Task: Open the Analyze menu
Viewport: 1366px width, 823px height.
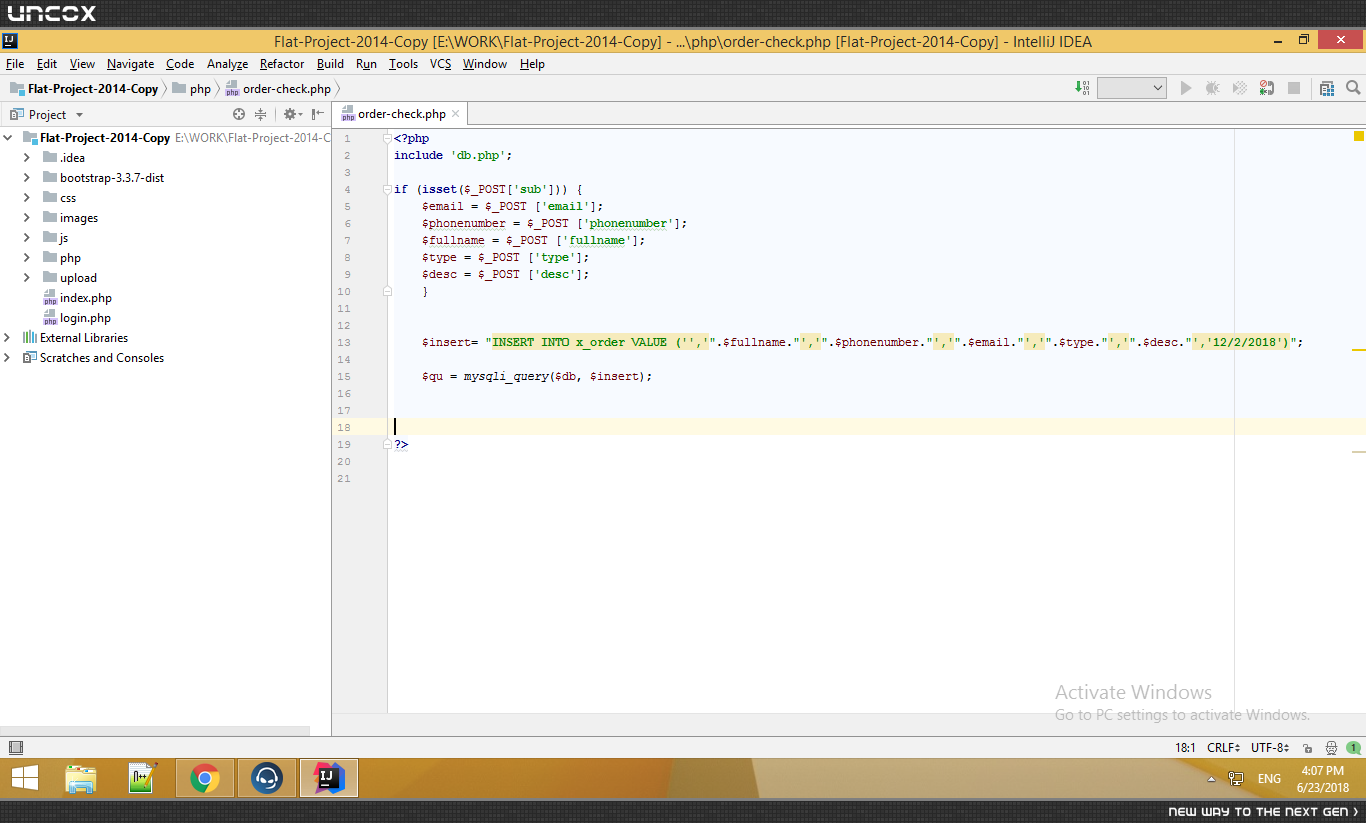Action: (227, 64)
